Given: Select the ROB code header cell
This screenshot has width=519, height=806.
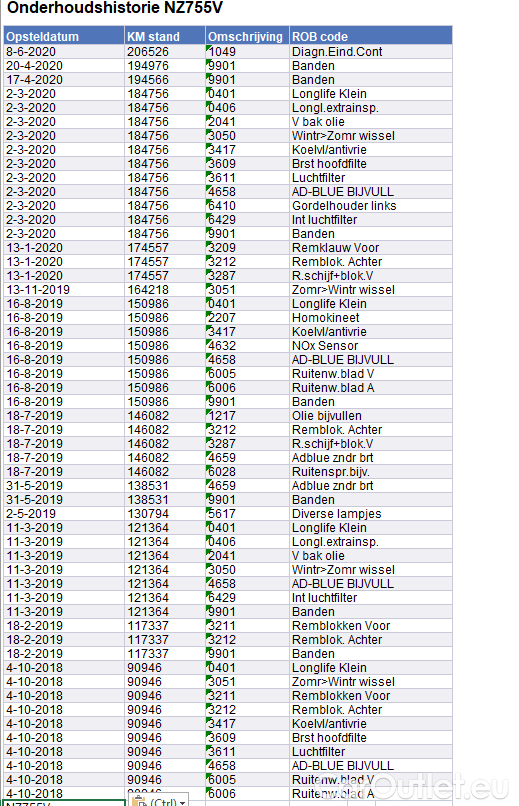Looking at the screenshot, I should coord(370,36).
